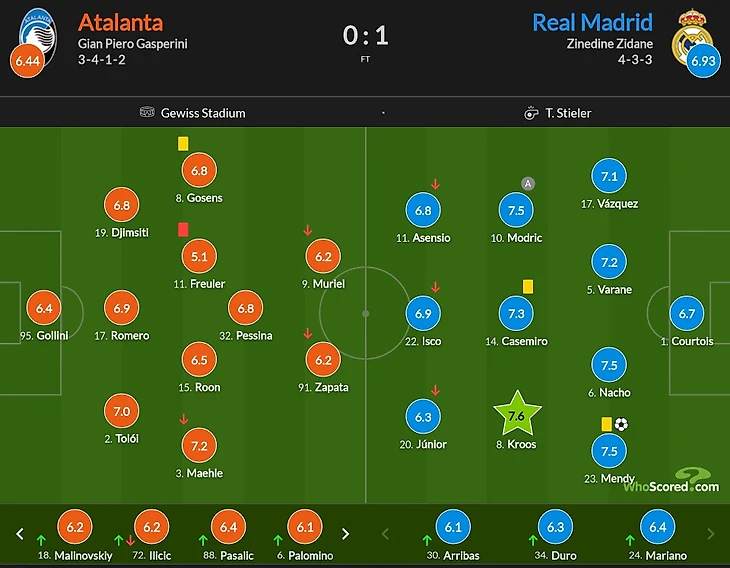Click substitute Mariano's 6.4 rating
The height and width of the screenshot is (568, 730).
point(658,527)
